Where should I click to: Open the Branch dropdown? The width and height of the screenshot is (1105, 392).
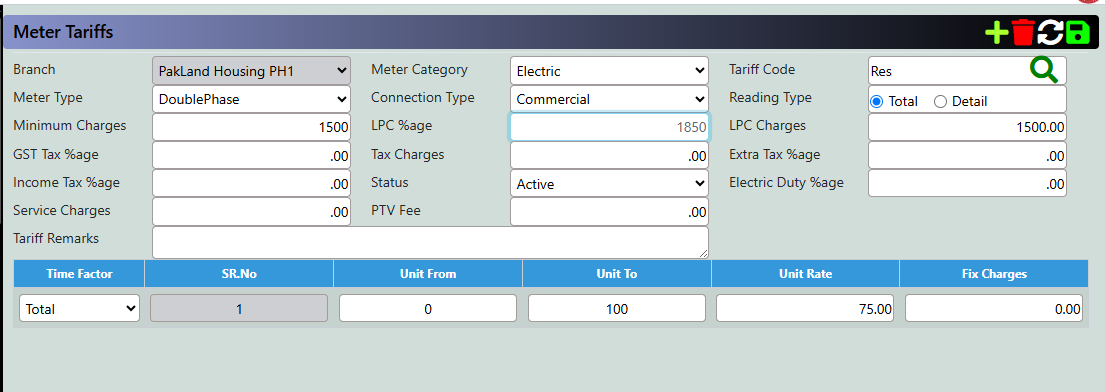click(252, 71)
